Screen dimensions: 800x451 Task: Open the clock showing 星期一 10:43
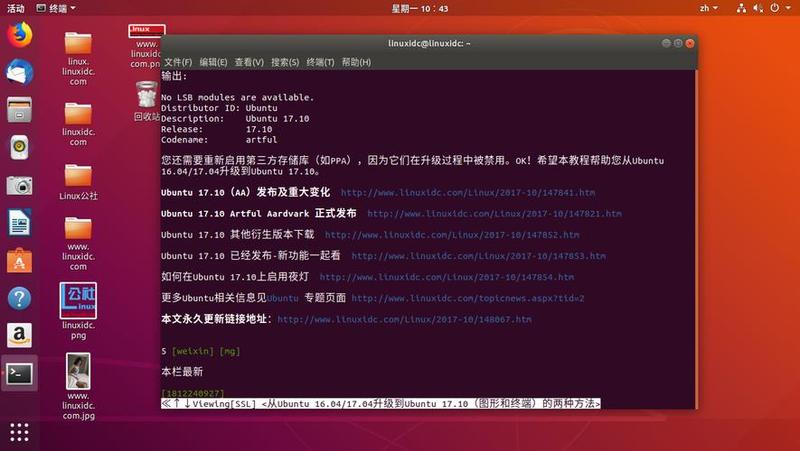point(420,8)
